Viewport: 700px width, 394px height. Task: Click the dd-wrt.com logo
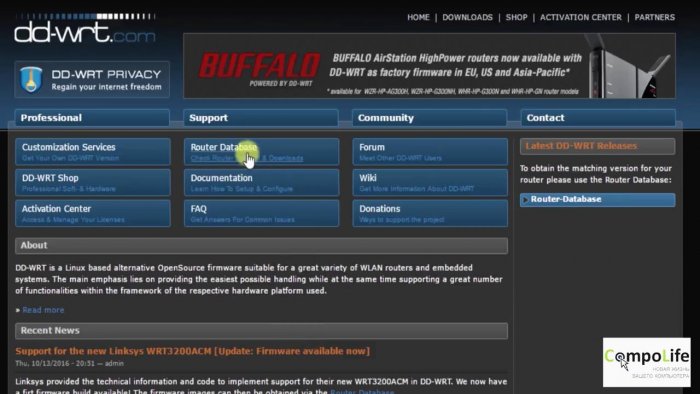pyautogui.click(x=85, y=29)
